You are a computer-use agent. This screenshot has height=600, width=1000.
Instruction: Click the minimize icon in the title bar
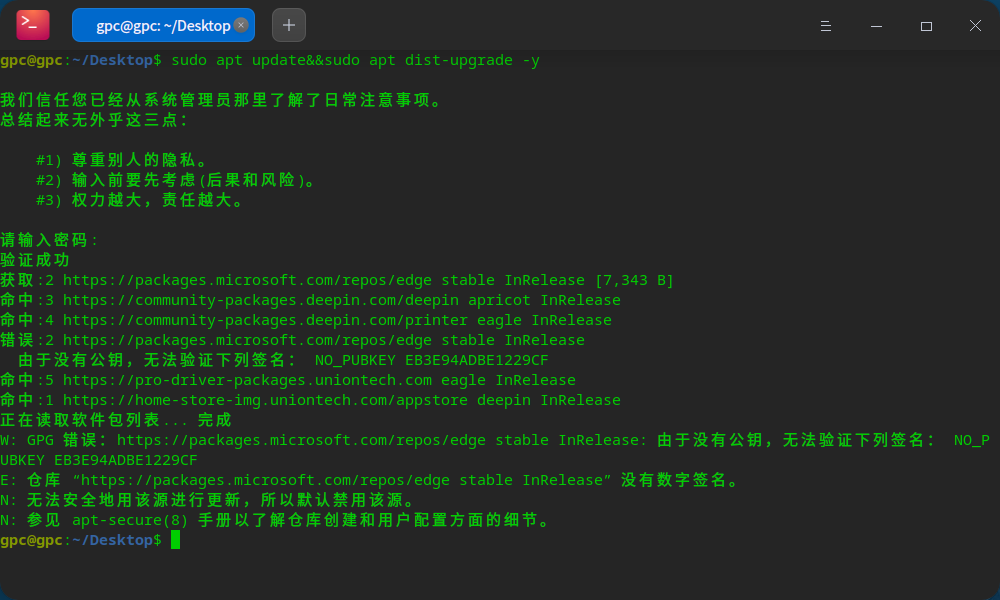[x=876, y=25]
